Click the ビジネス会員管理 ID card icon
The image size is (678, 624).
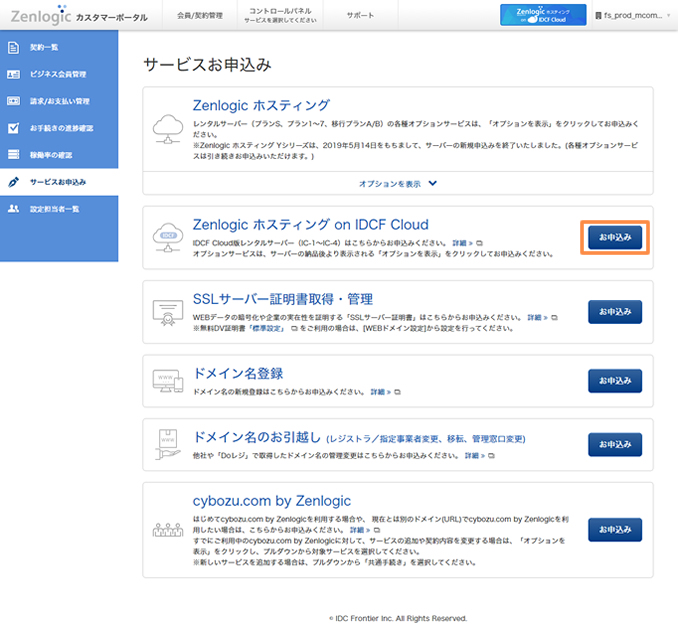pyautogui.click(x=13, y=74)
